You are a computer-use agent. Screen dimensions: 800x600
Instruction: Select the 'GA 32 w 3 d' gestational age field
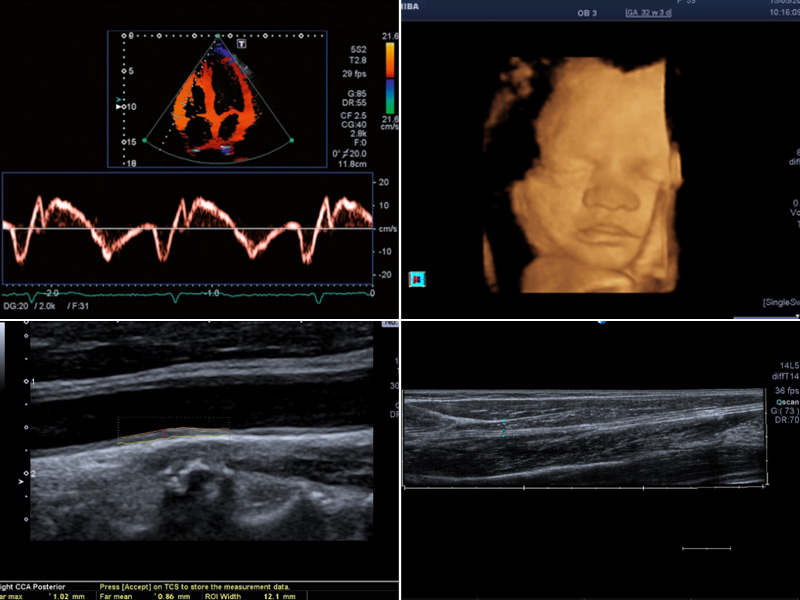(x=648, y=13)
